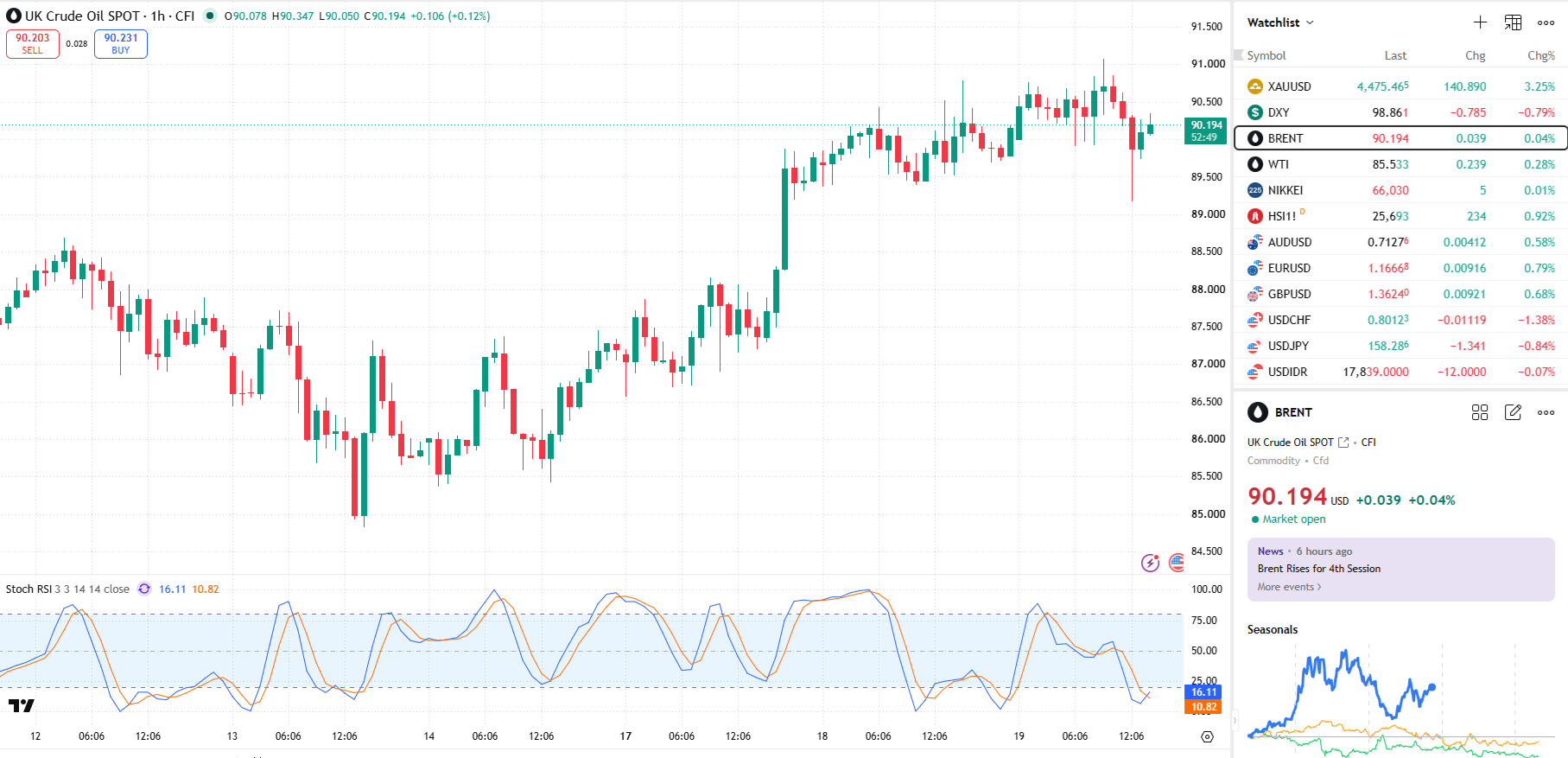
Task: Select XAUUSD in the watchlist
Action: pyautogui.click(x=1400, y=86)
